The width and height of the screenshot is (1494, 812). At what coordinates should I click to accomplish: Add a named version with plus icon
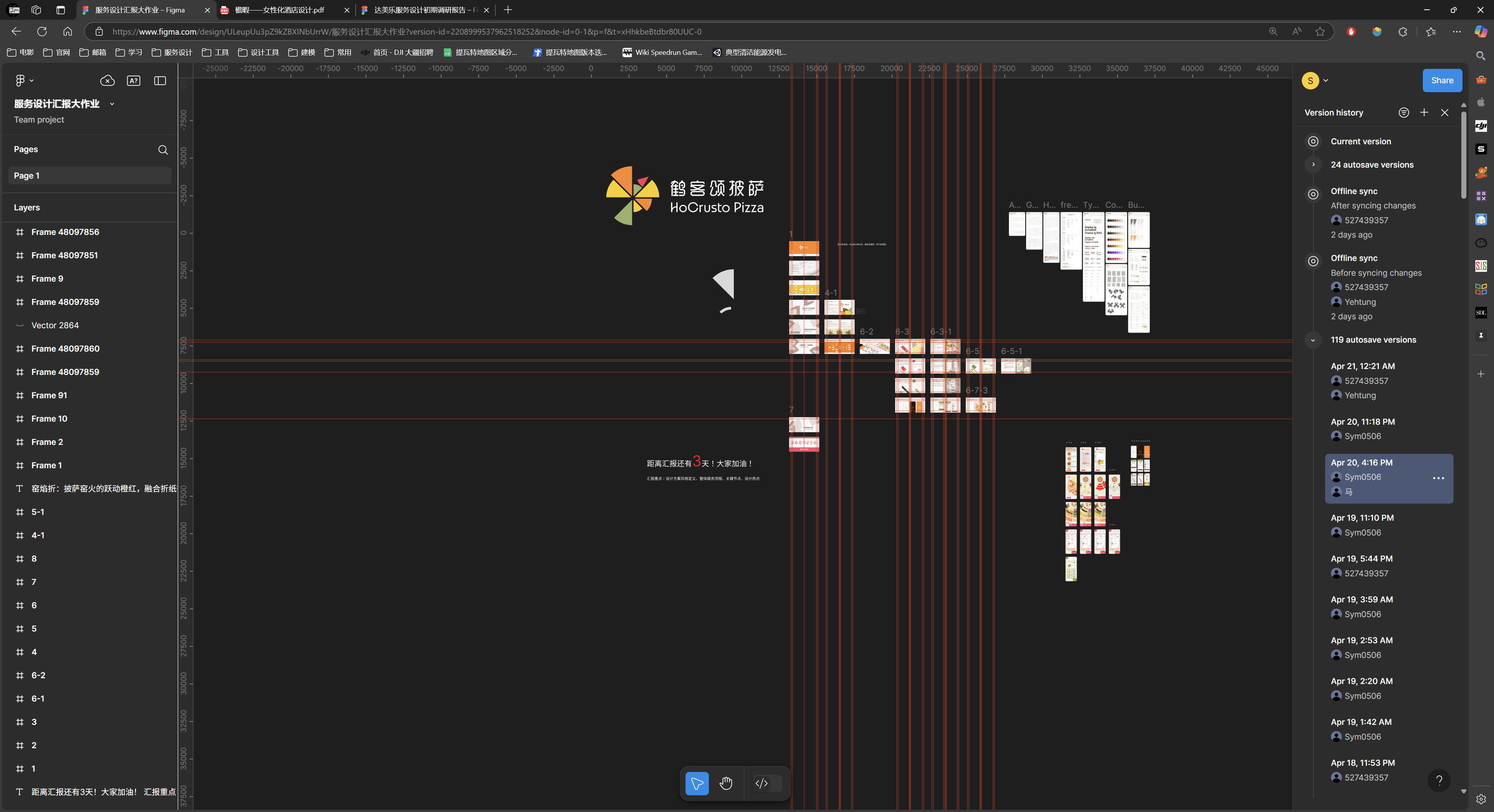click(1424, 112)
